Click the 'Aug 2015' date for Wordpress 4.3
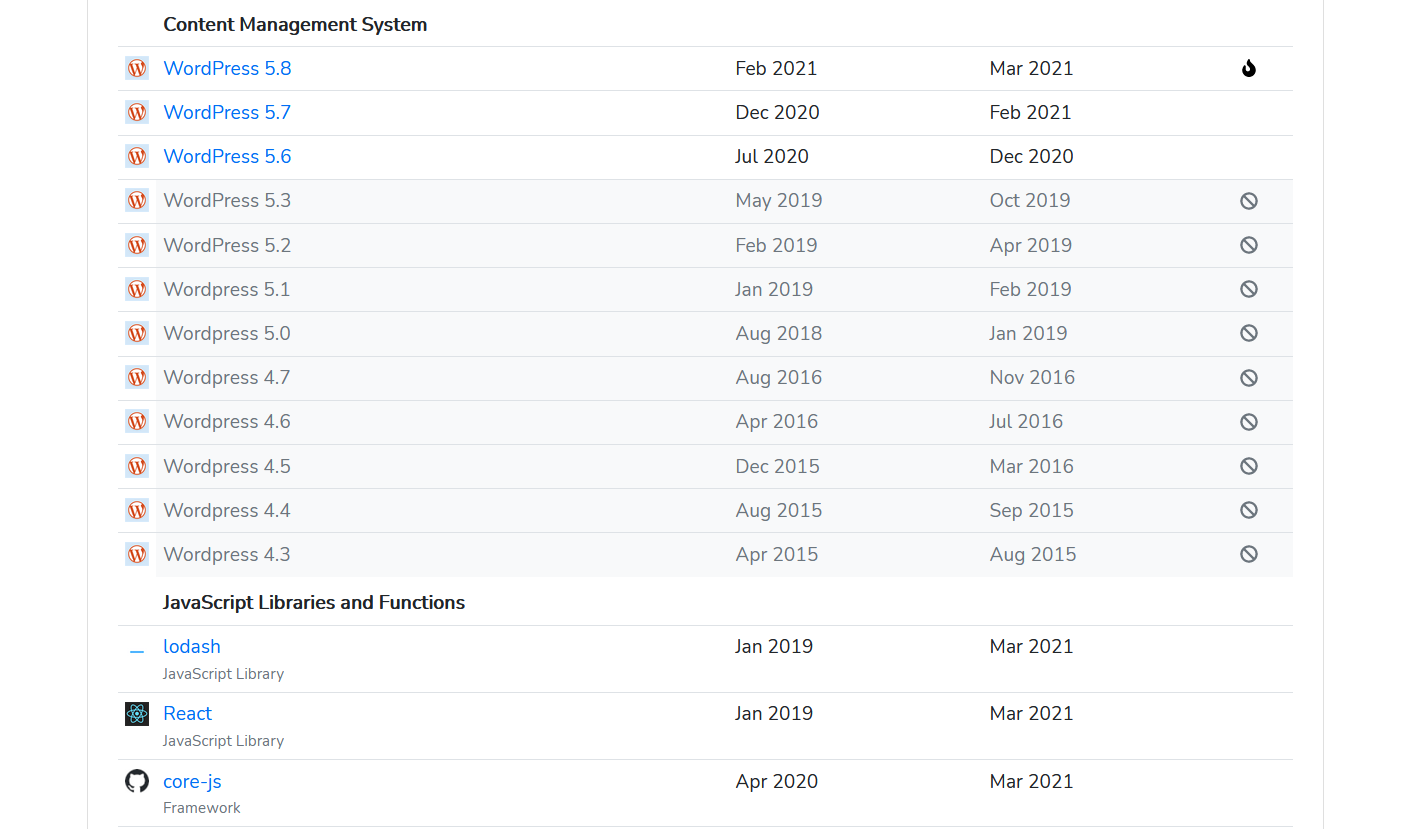Viewport: 1421px width, 829px height. point(1033,554)
